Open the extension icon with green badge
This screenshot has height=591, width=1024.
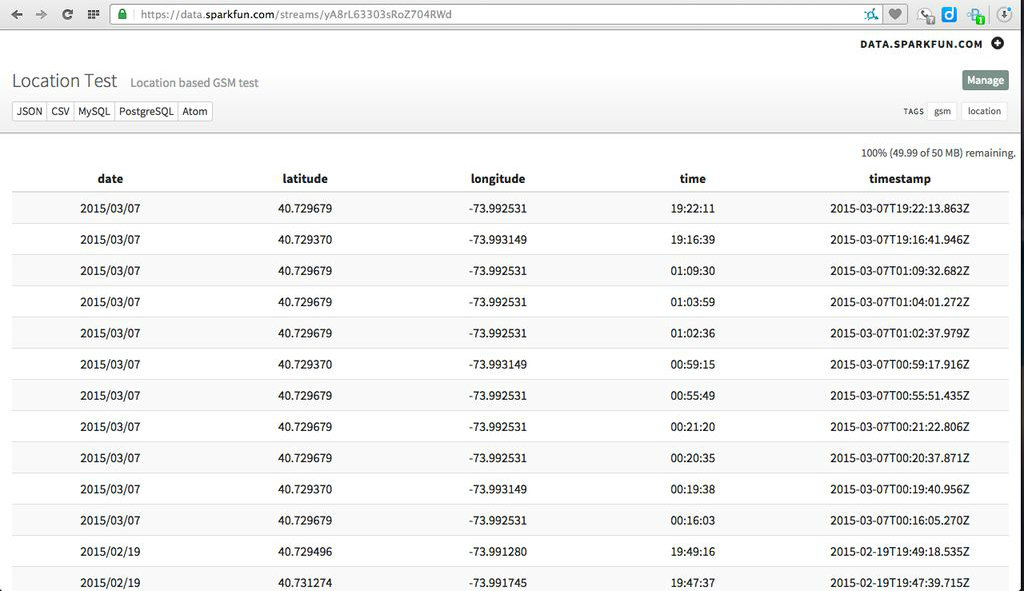[x=976, y=16]
